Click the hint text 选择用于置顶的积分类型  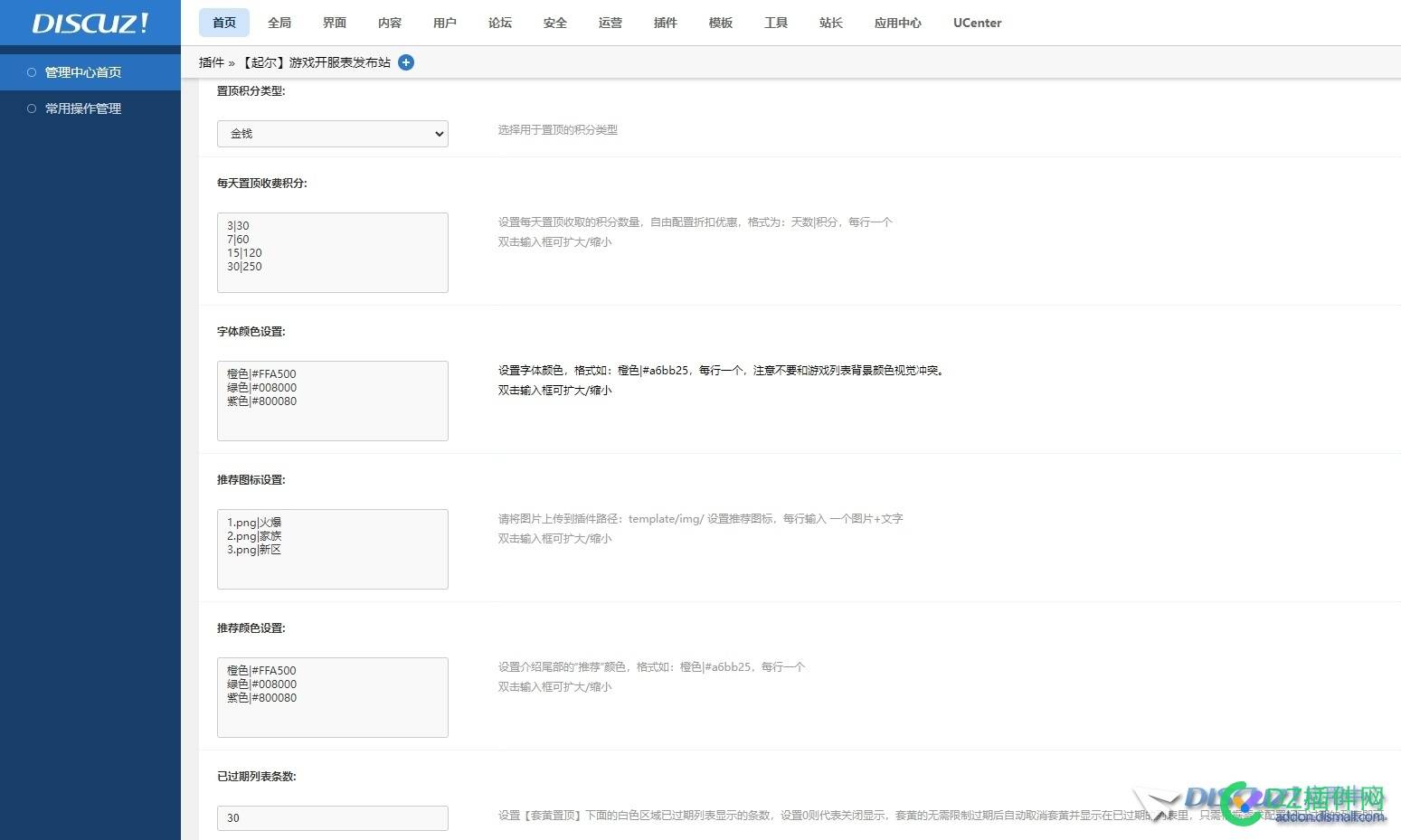pos(558,130)
